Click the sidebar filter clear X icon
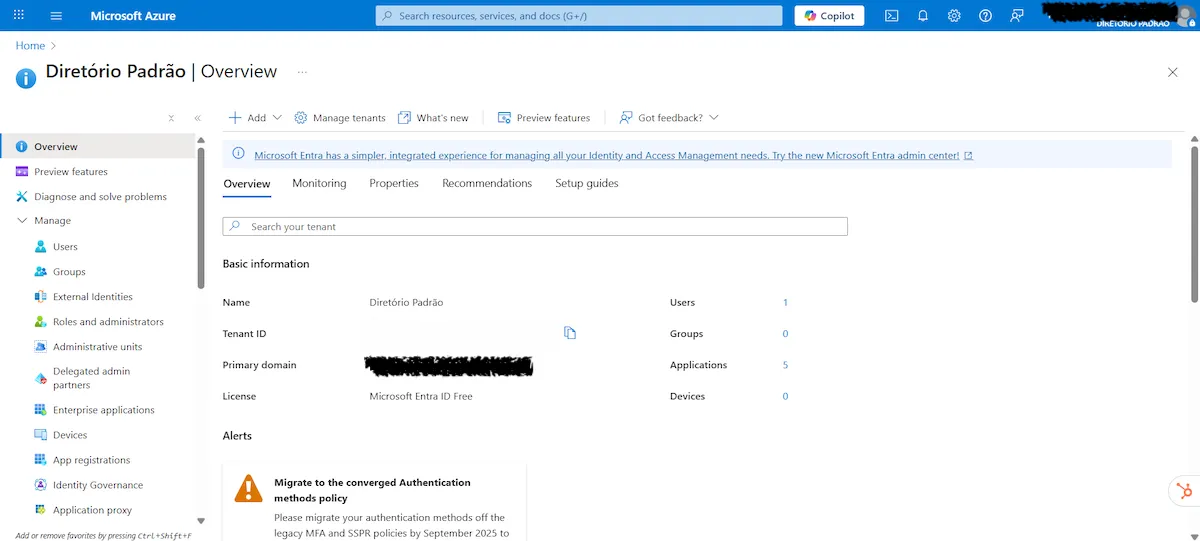 click(x=171, y=118)
